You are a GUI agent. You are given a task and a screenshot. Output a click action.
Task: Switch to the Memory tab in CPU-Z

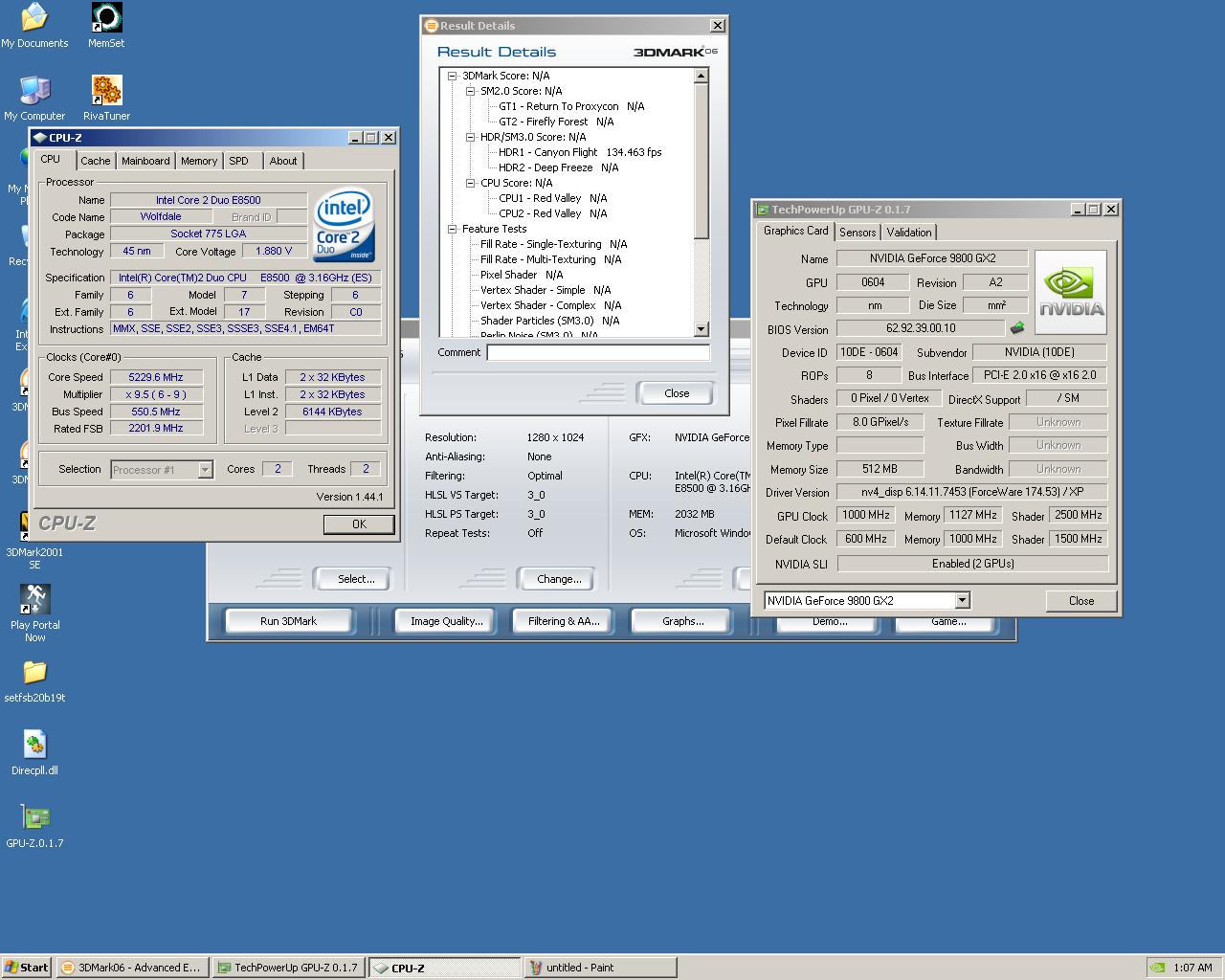point(199,161)
